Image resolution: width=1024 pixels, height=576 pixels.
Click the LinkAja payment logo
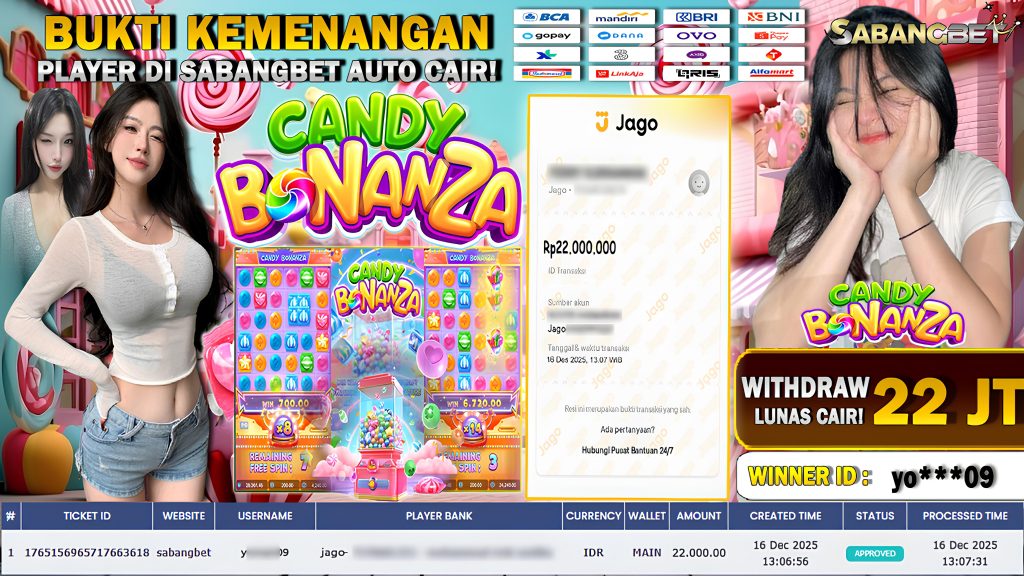tap(622, 73)
